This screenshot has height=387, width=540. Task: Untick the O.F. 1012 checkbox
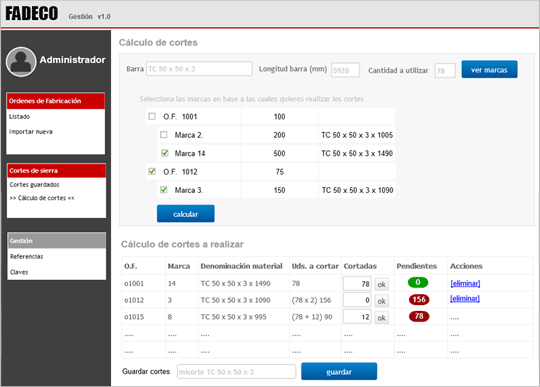152,171
